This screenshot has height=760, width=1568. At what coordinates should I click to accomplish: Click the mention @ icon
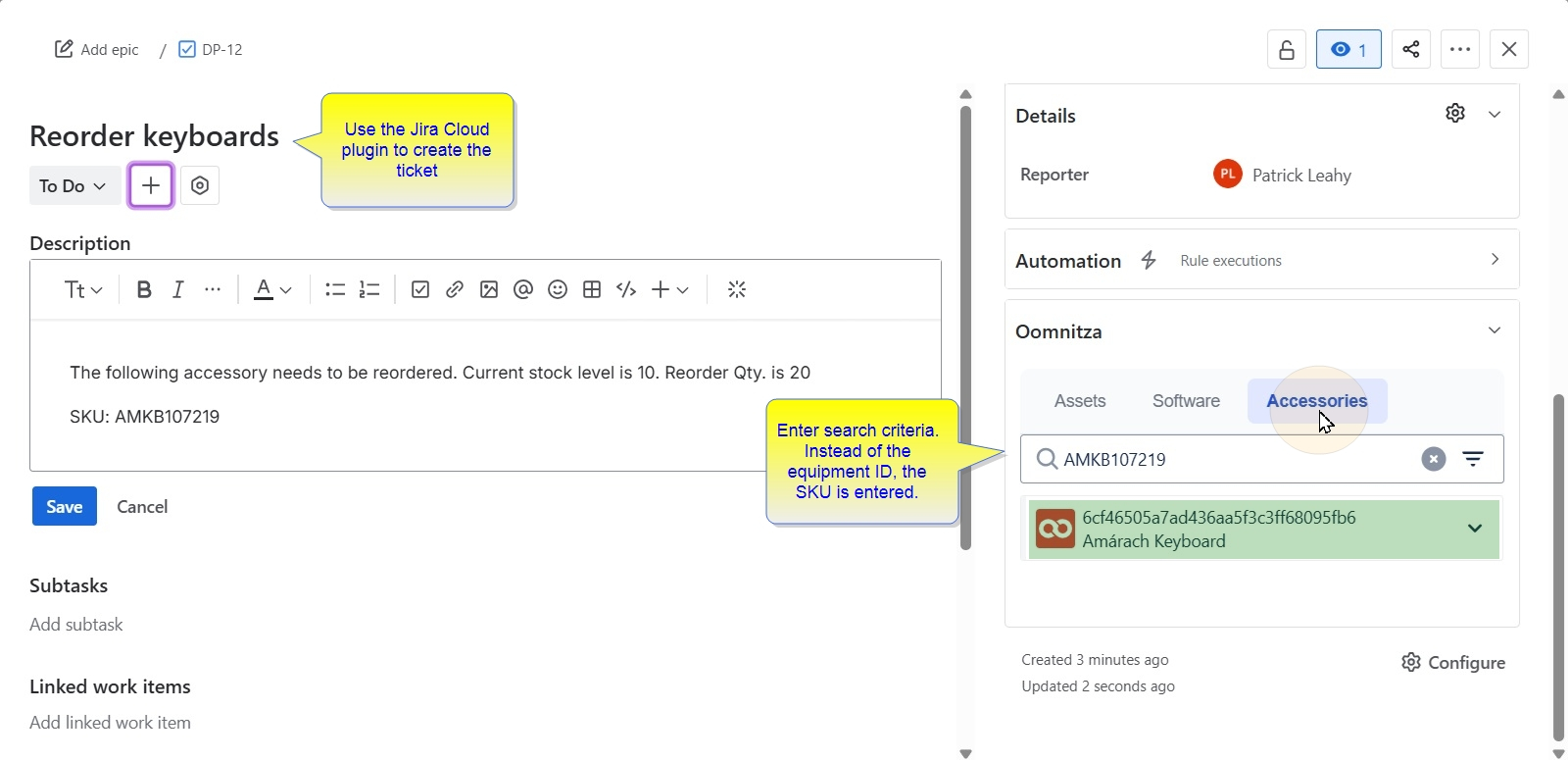(523, 289)
